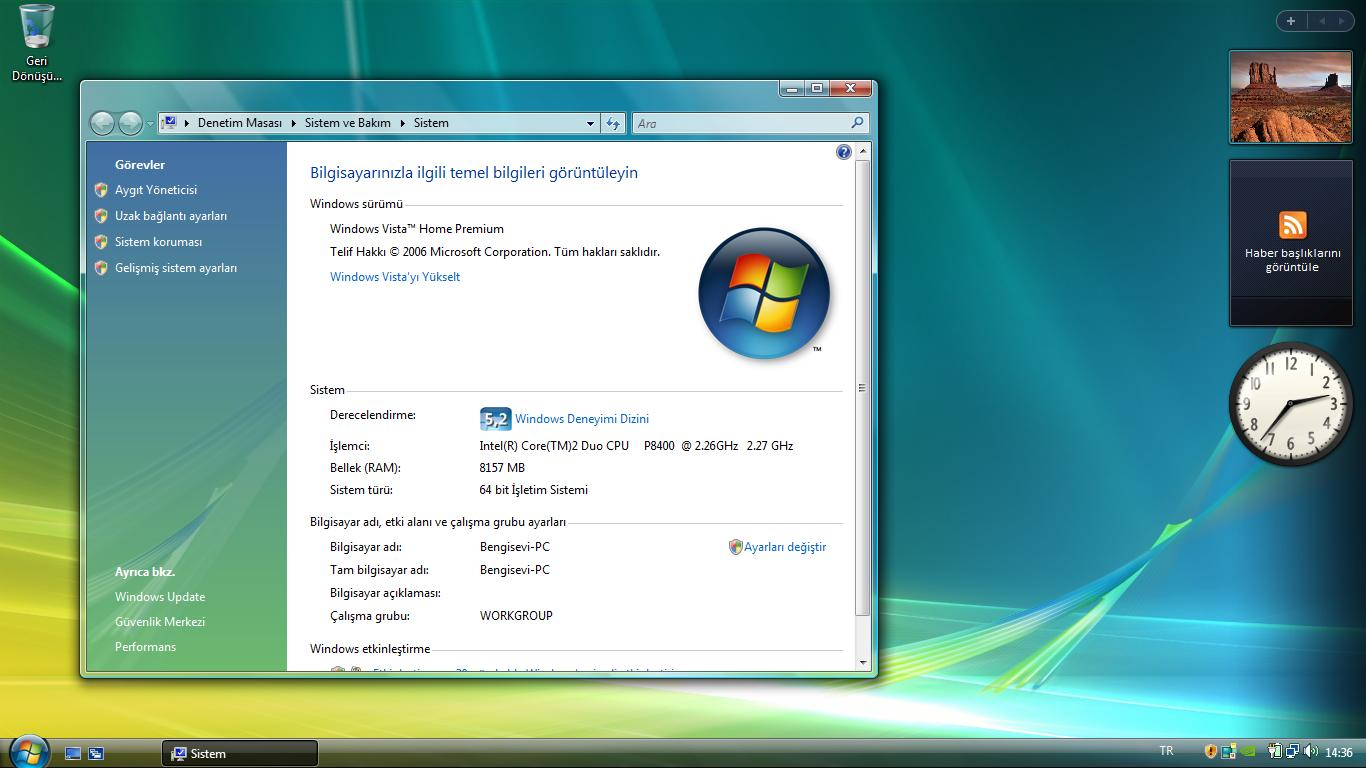The image size is (1366, 768).
Task: Maximize the Sistem window
Action: click(817, 88)
